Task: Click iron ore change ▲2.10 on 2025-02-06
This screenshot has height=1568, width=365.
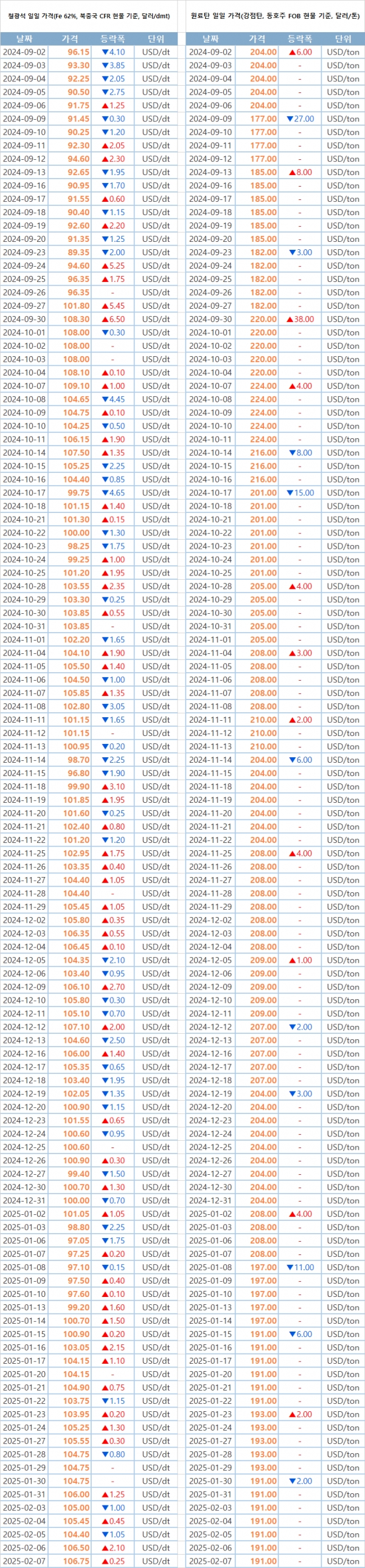Action: point(113,1548)
